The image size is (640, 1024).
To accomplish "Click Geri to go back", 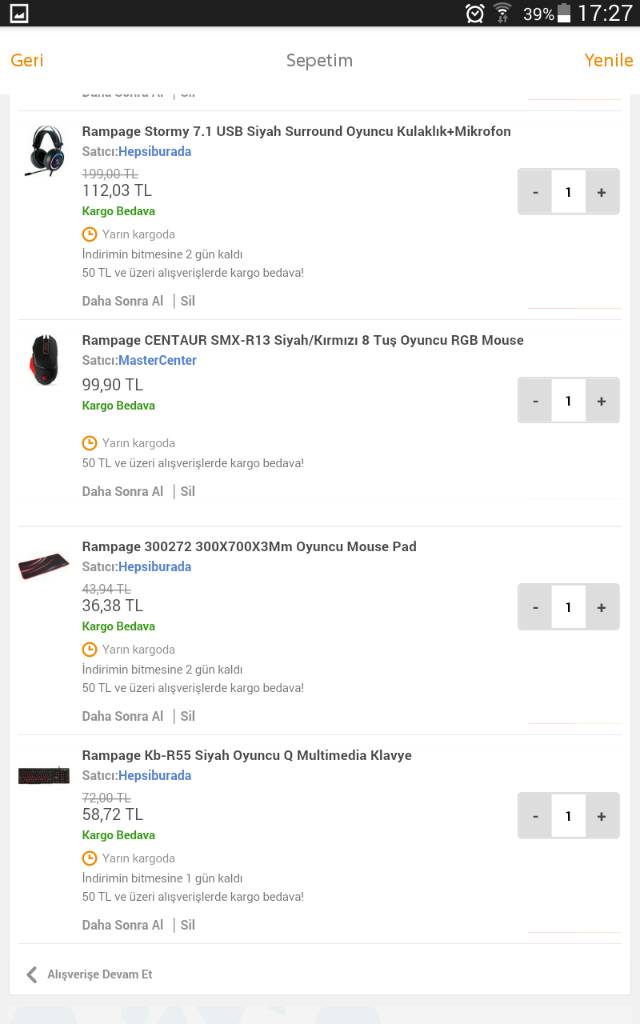I will tap(27, 60).
